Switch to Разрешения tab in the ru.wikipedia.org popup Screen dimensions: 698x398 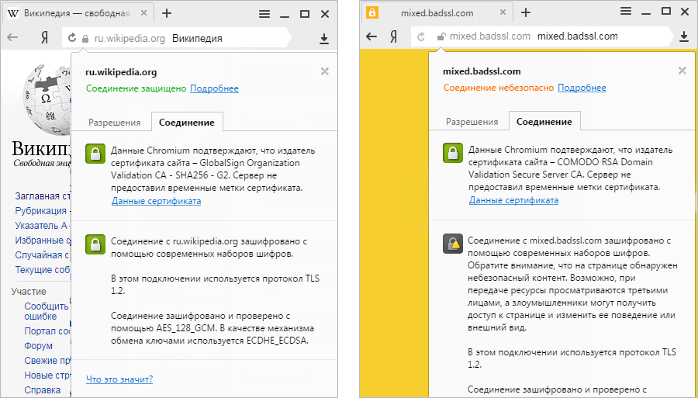[114, 122]
